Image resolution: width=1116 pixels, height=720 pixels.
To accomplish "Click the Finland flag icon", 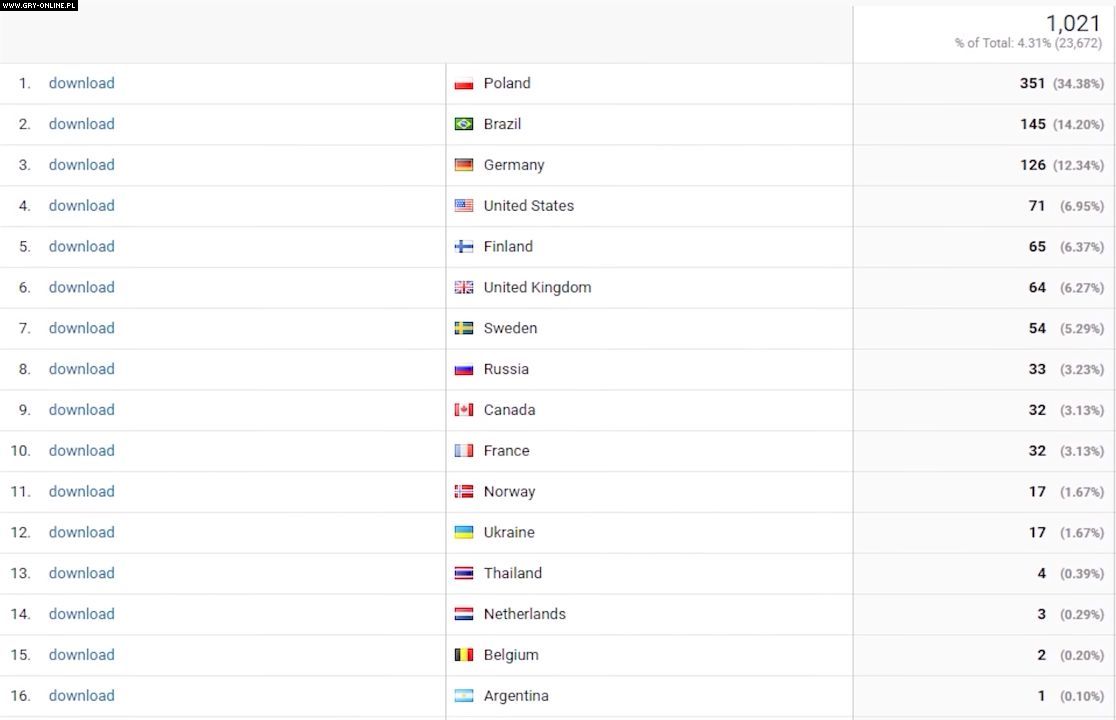I will 464,247.
